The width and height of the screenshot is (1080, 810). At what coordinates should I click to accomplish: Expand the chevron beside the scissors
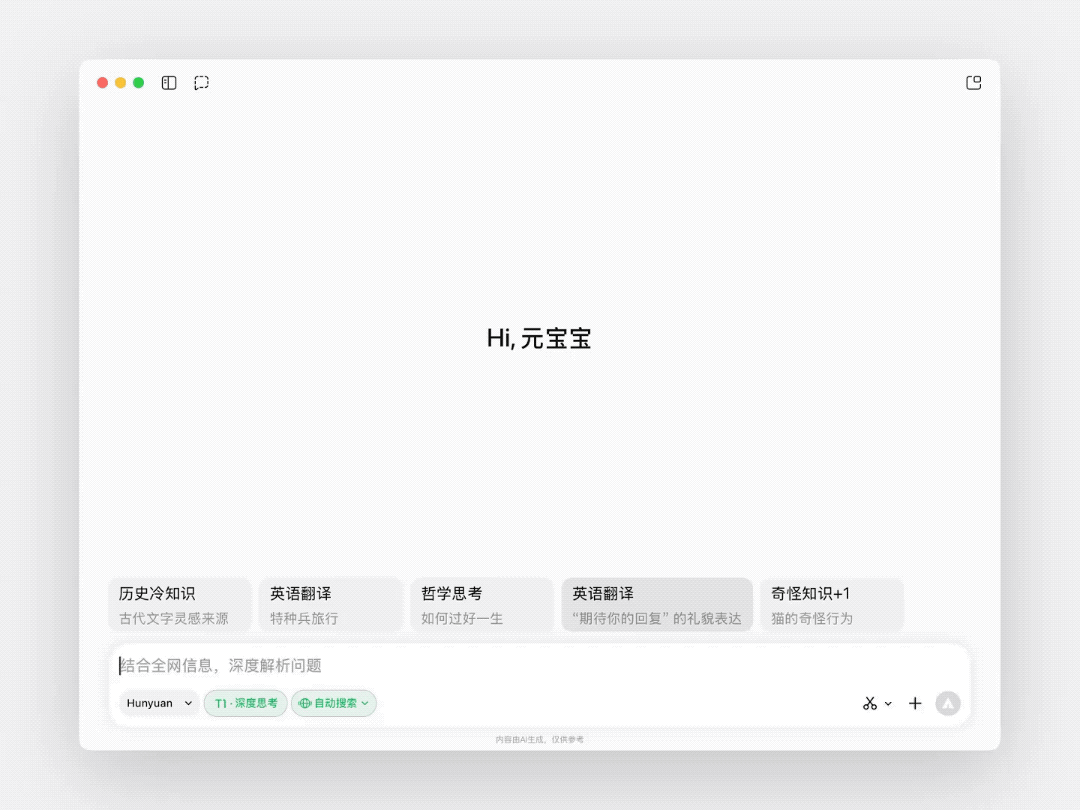888,704
